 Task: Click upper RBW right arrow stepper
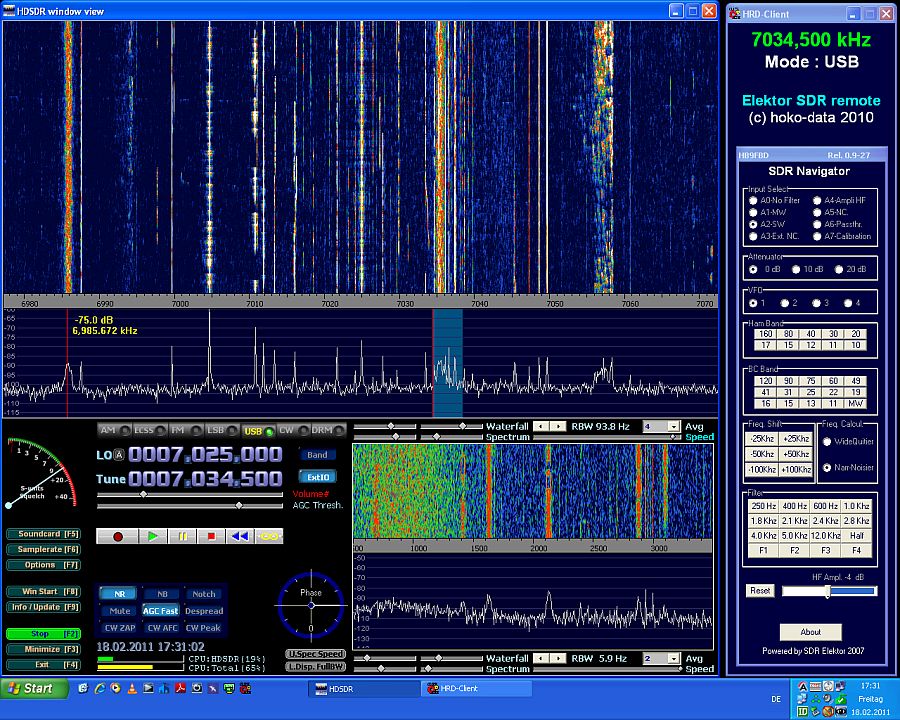point(557,426)
